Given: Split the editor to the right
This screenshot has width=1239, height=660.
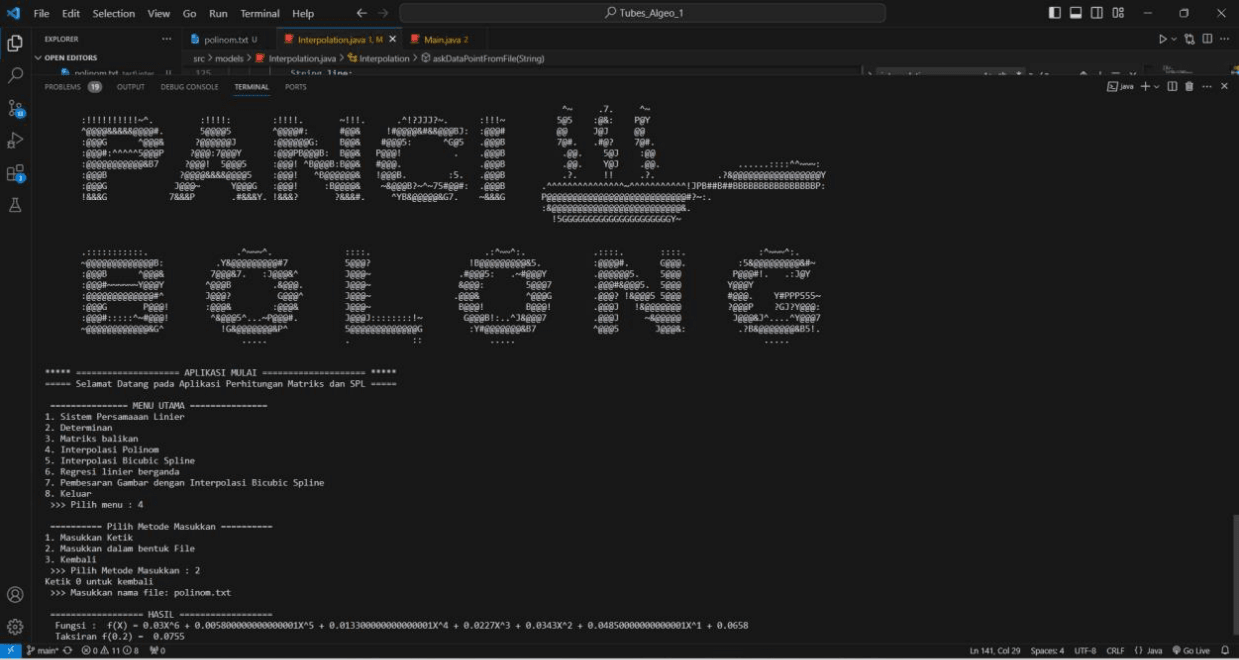Looking at the screenshot, I should click(x=1207, y=39).
